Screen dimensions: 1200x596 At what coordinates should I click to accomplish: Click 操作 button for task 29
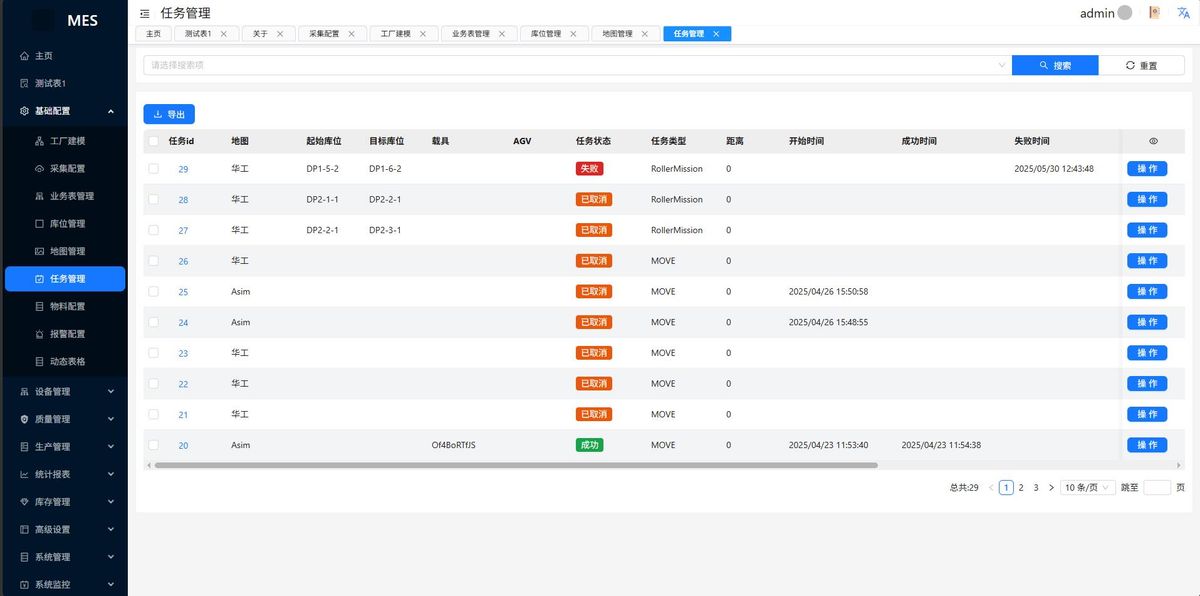coord(1147,169)
